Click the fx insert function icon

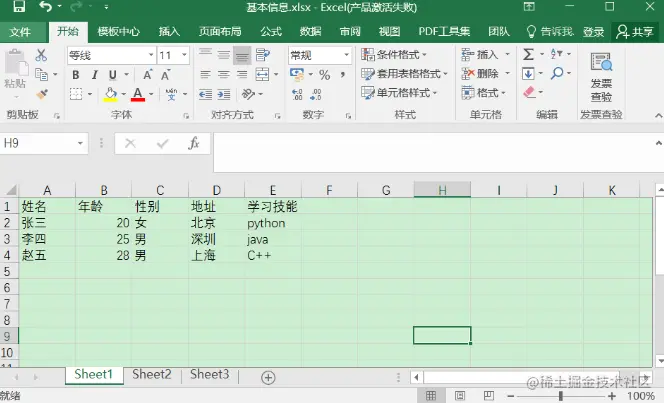point(194,144)
